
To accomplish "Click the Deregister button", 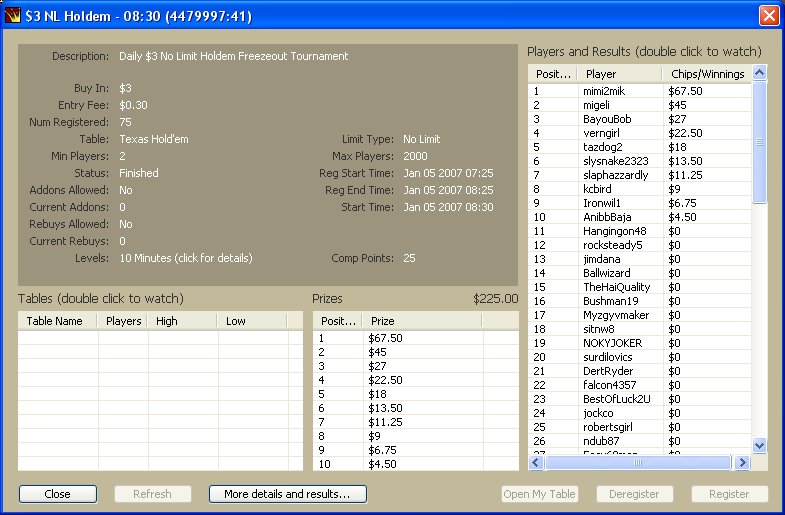I will (x=634, y=494).
